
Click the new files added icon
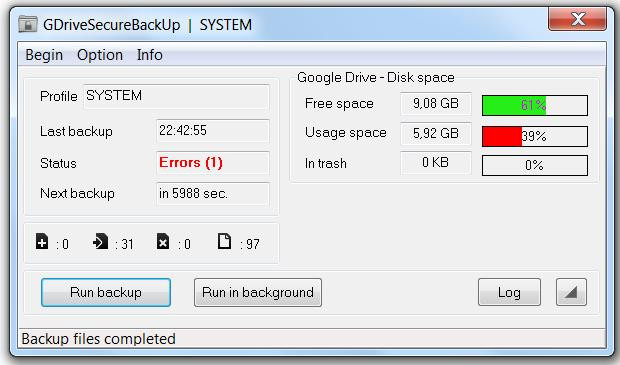pos(42,241)
